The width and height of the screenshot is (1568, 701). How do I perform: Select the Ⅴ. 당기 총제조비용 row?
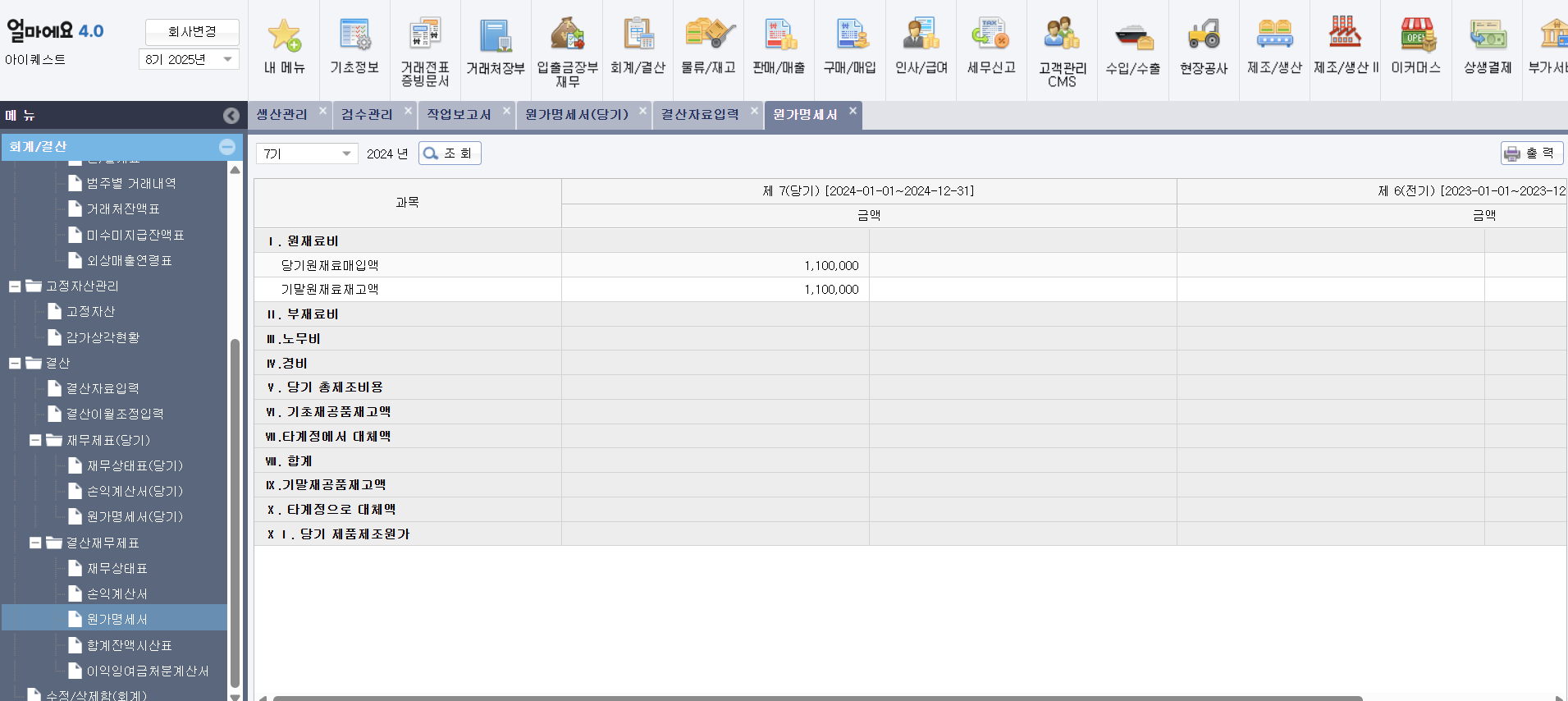[910, 387]
